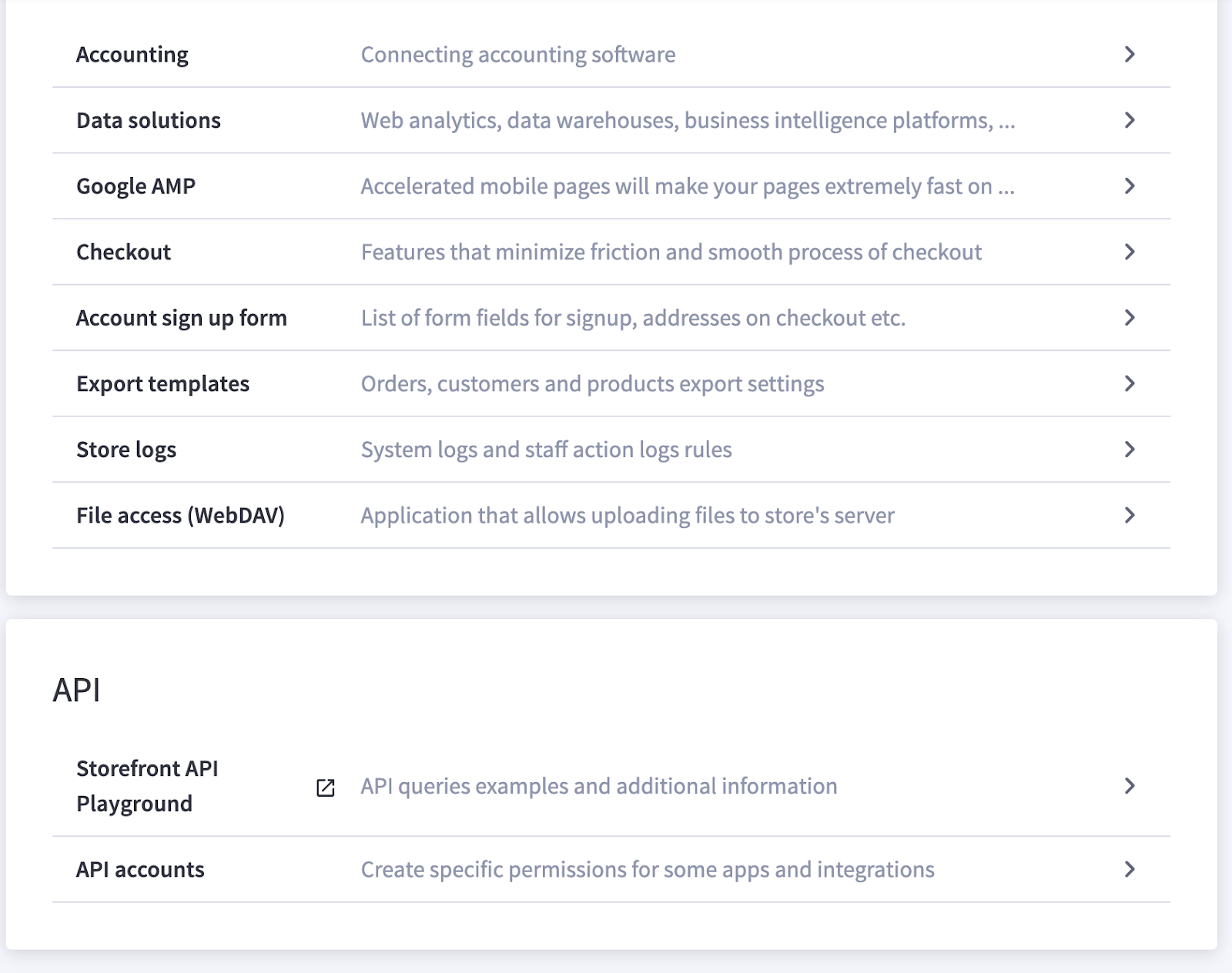Open the Accounting settings item
The height and width of the screenshot is (973, 1232).
[x=132, y=55]
